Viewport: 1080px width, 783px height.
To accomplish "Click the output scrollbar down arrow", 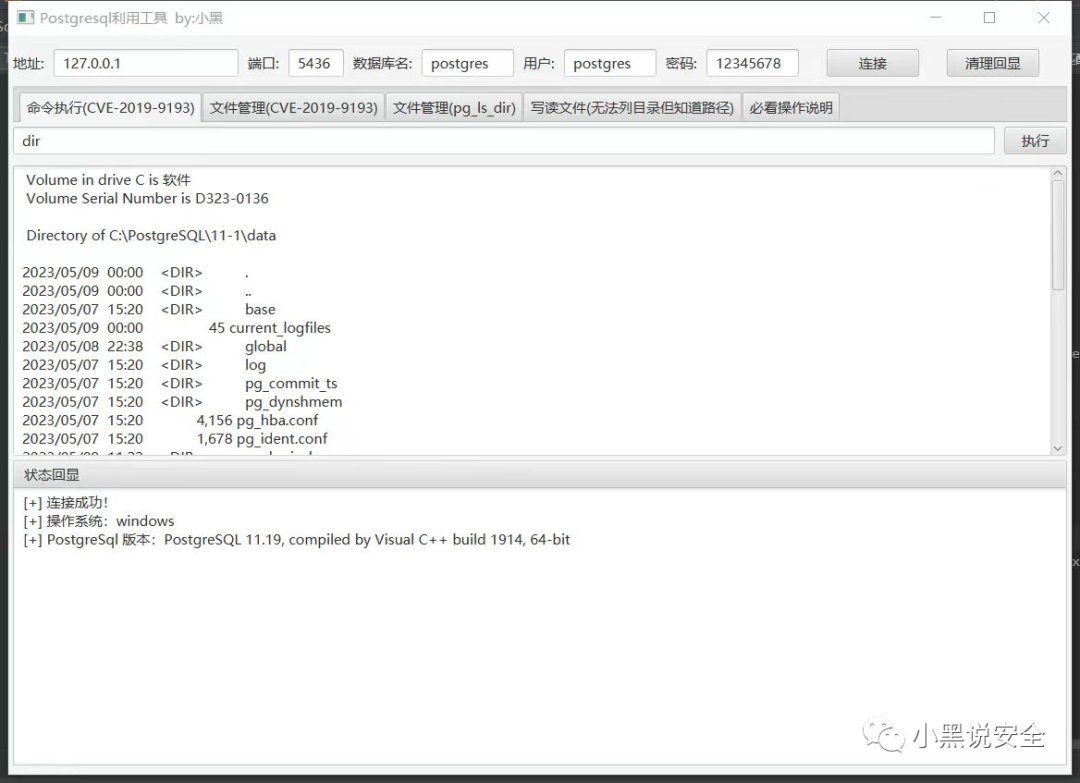I will [x=1058, y=448].
